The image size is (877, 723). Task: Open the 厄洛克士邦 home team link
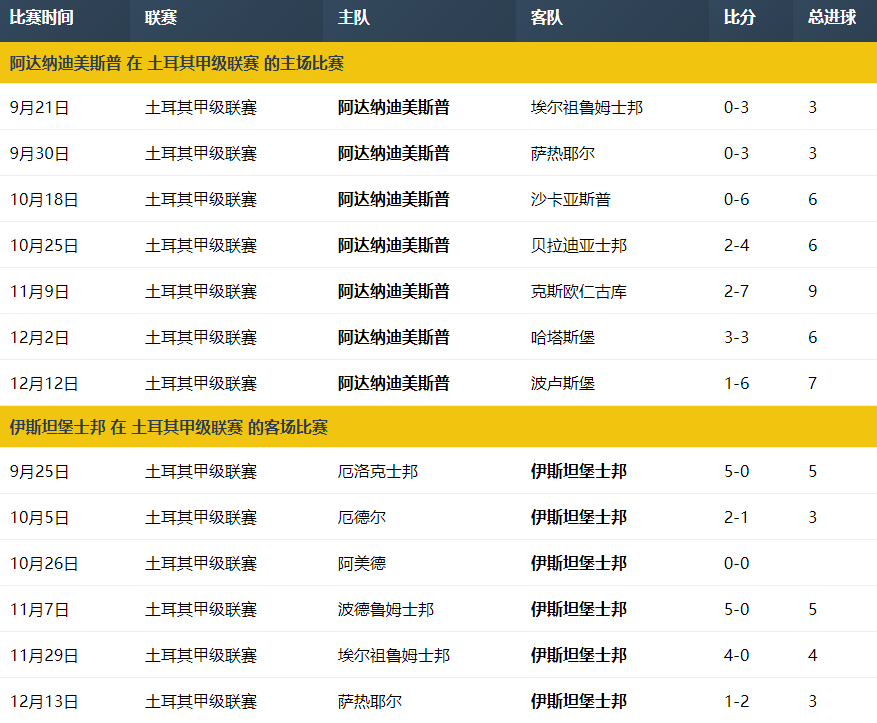coord(377,471)
